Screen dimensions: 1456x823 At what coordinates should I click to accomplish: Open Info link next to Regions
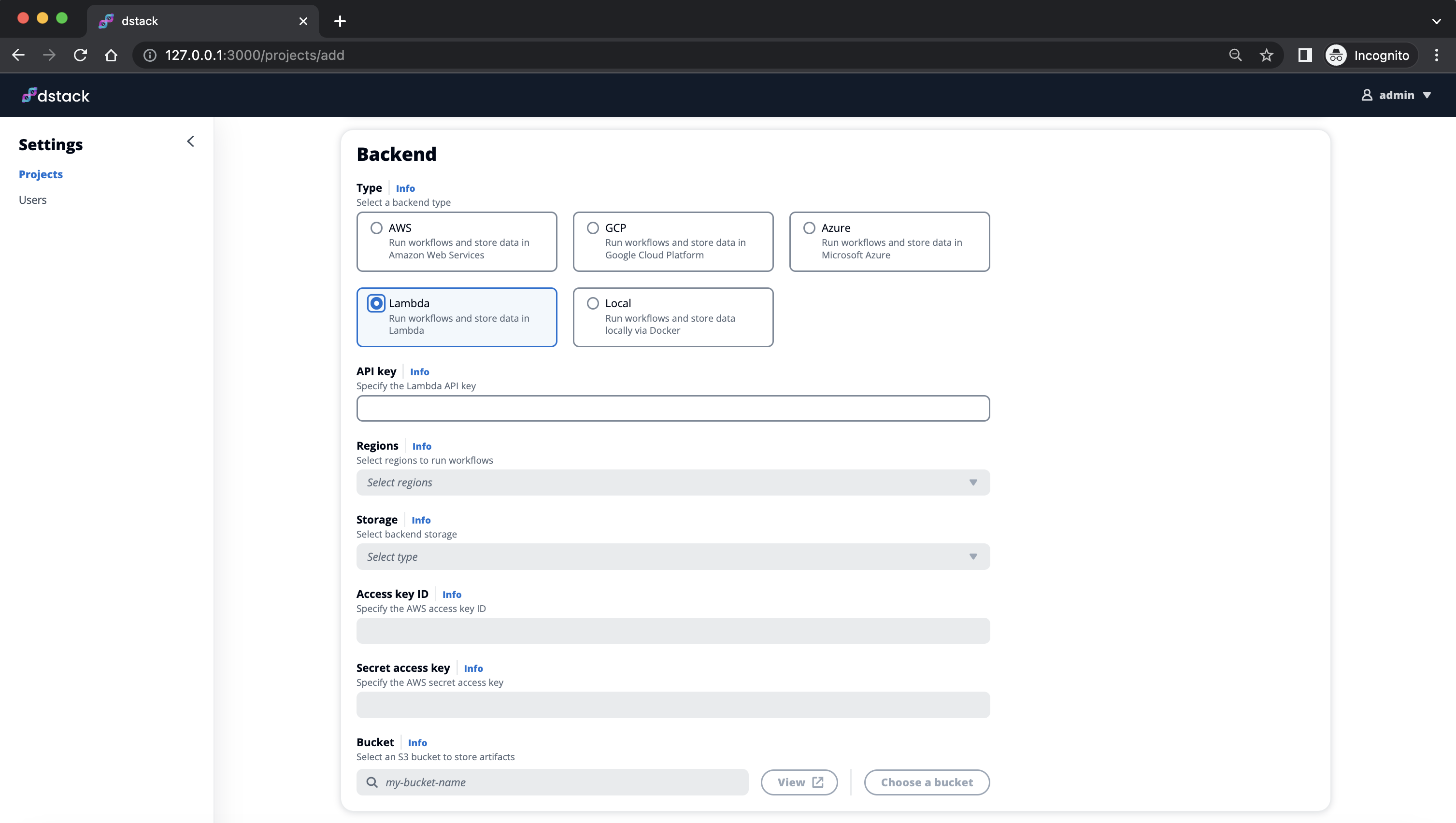coord(422,446)
